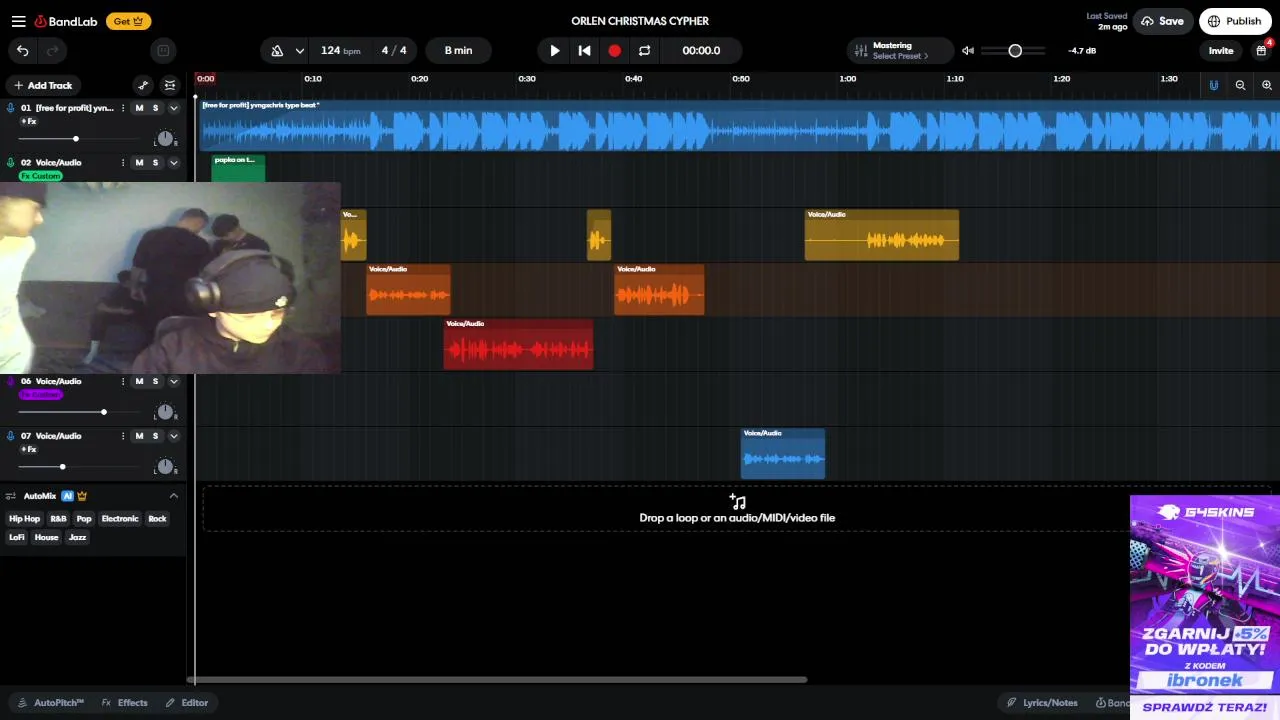The width and height of the screenshot is (1280, 720).
Task: Click Get membership crown button
Action: (128, 21)
